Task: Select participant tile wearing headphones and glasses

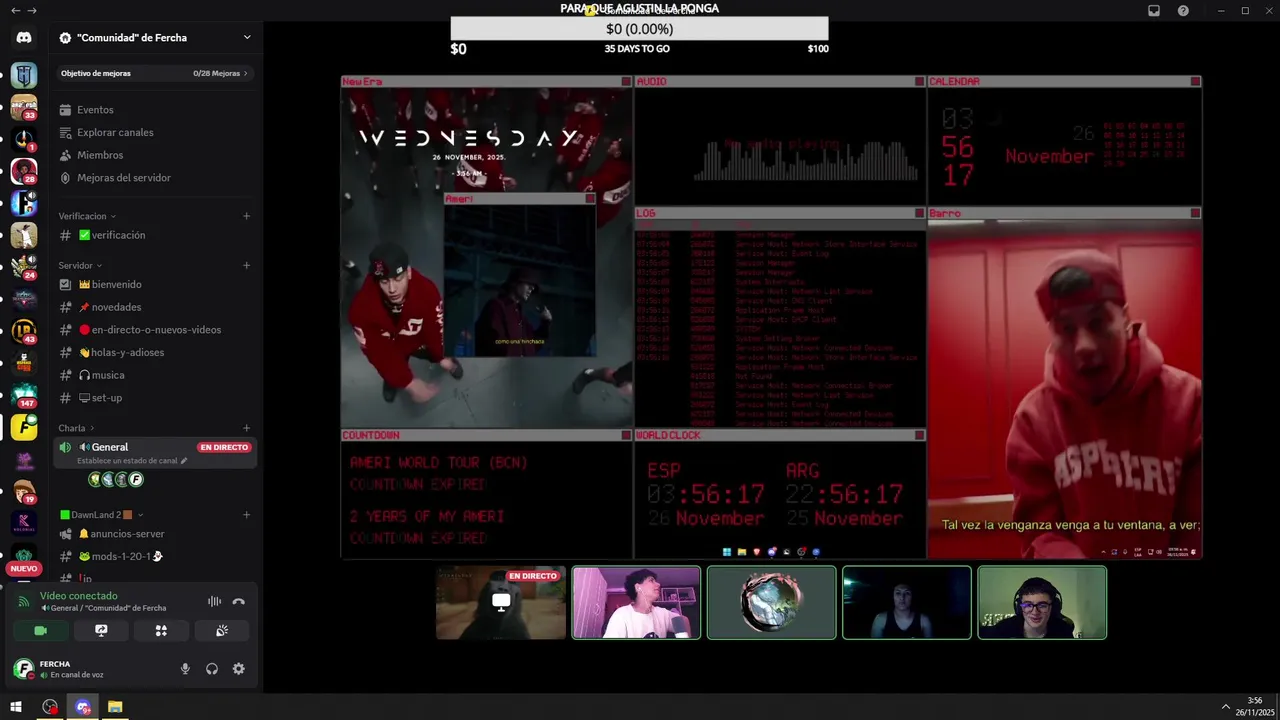Action: coord(1042,603)
